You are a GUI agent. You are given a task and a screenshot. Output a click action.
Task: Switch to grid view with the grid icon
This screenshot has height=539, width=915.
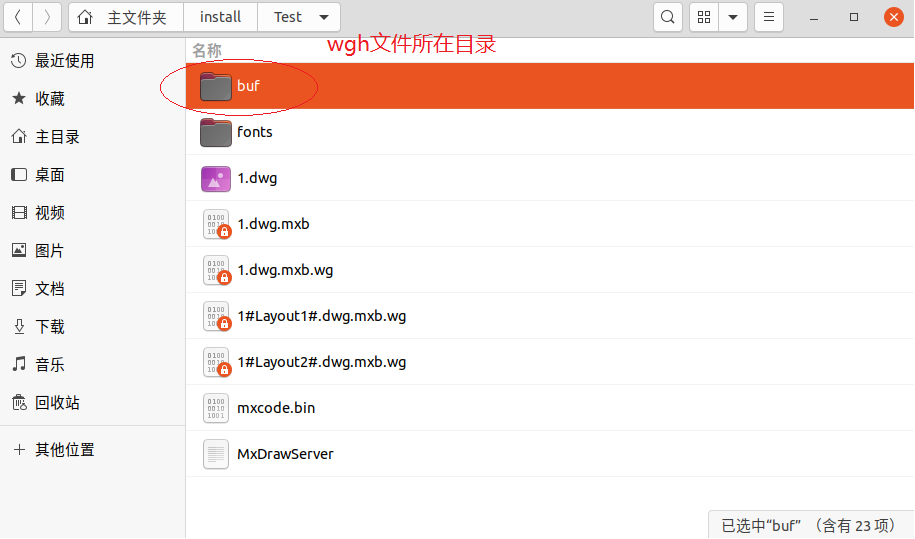[x=704, y=18]
